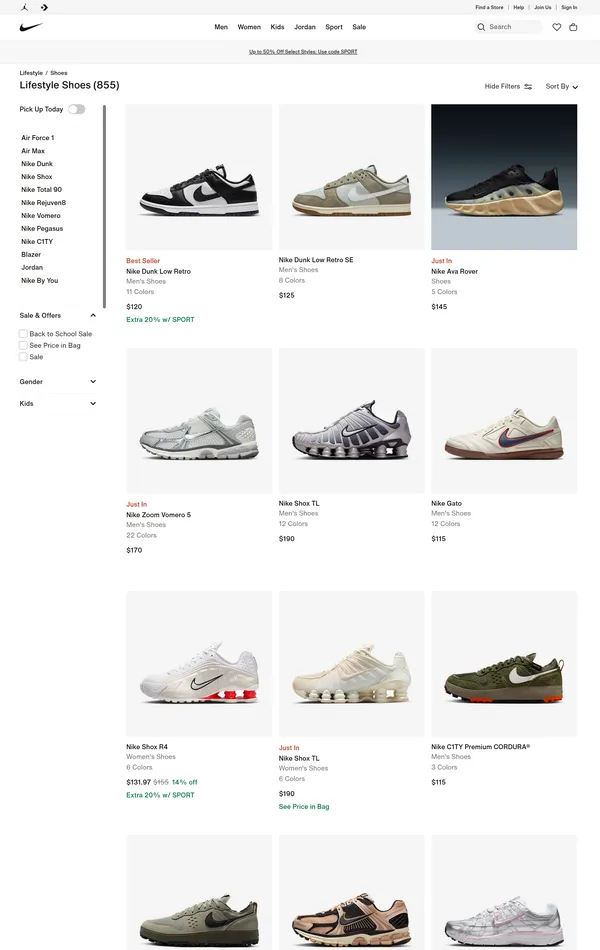
Task: Open the Jordan brand page via Jumpman logo
Action: point(26,7)
